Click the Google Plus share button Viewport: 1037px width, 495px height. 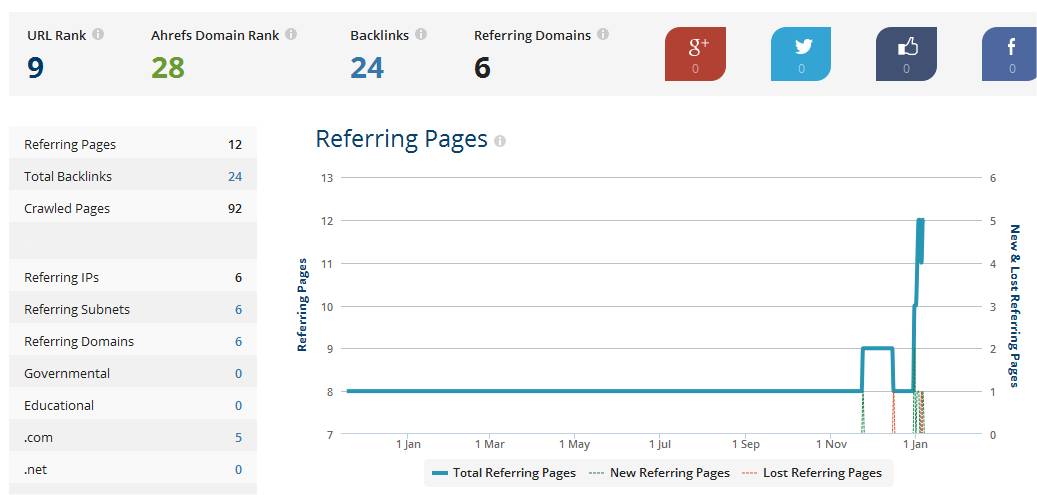(695, 54)
